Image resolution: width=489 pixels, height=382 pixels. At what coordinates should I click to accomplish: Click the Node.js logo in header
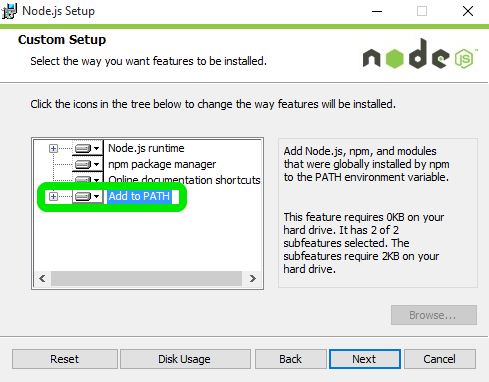[420, 54]
